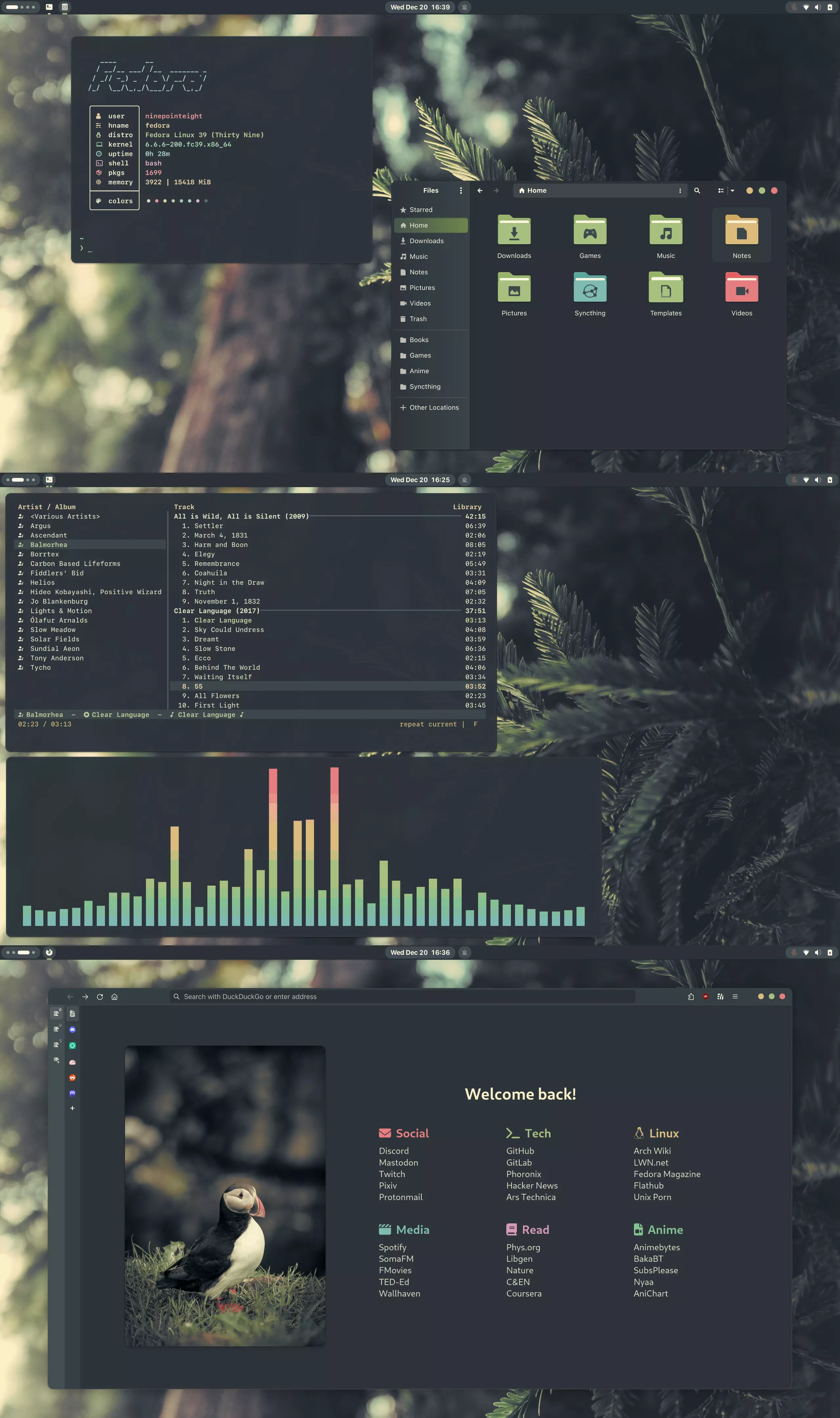
Task: Click the workspace indicator in the 16:36 top bar
Action: tap(20, 953)
